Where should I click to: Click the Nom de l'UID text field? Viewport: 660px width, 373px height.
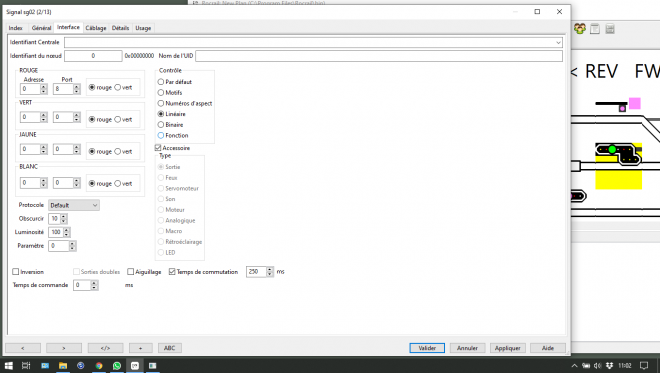(x=379, y=56)
